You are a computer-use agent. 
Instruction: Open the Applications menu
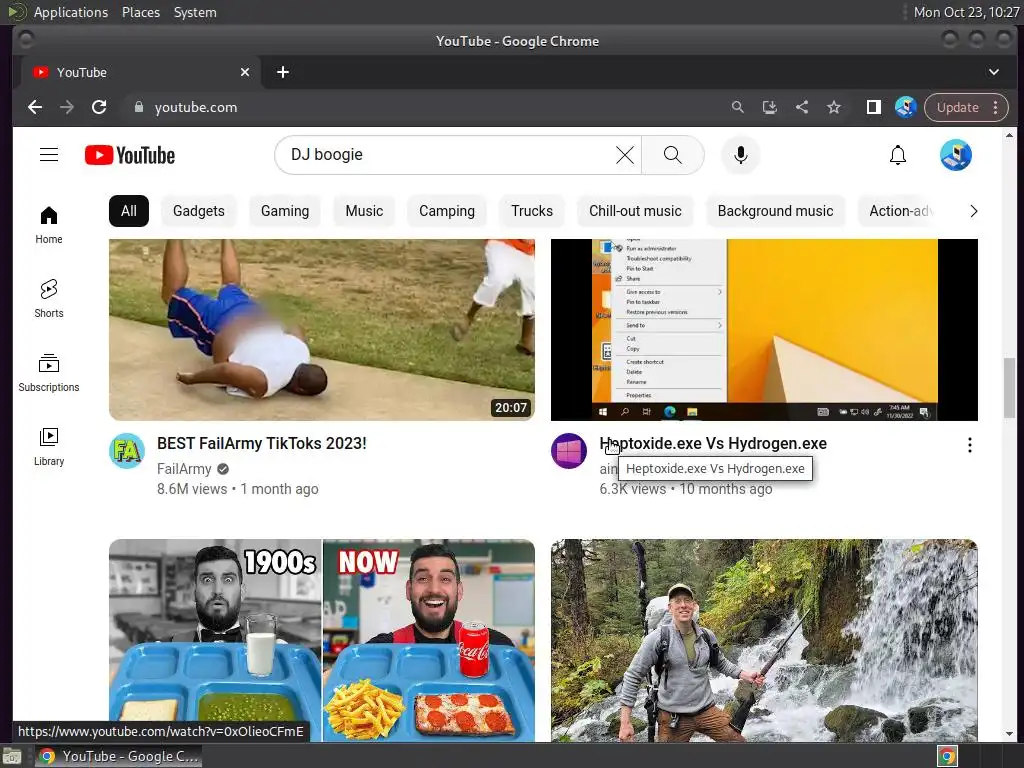coord(71,12)
